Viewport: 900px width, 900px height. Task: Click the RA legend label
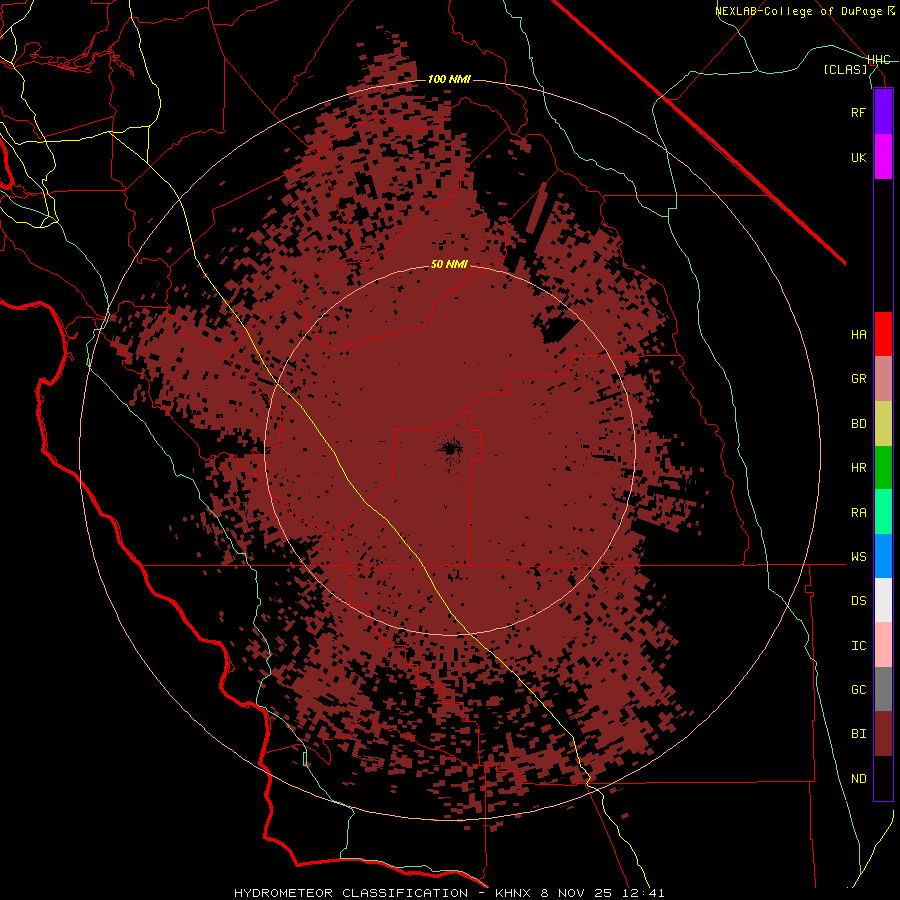(858, 512)
